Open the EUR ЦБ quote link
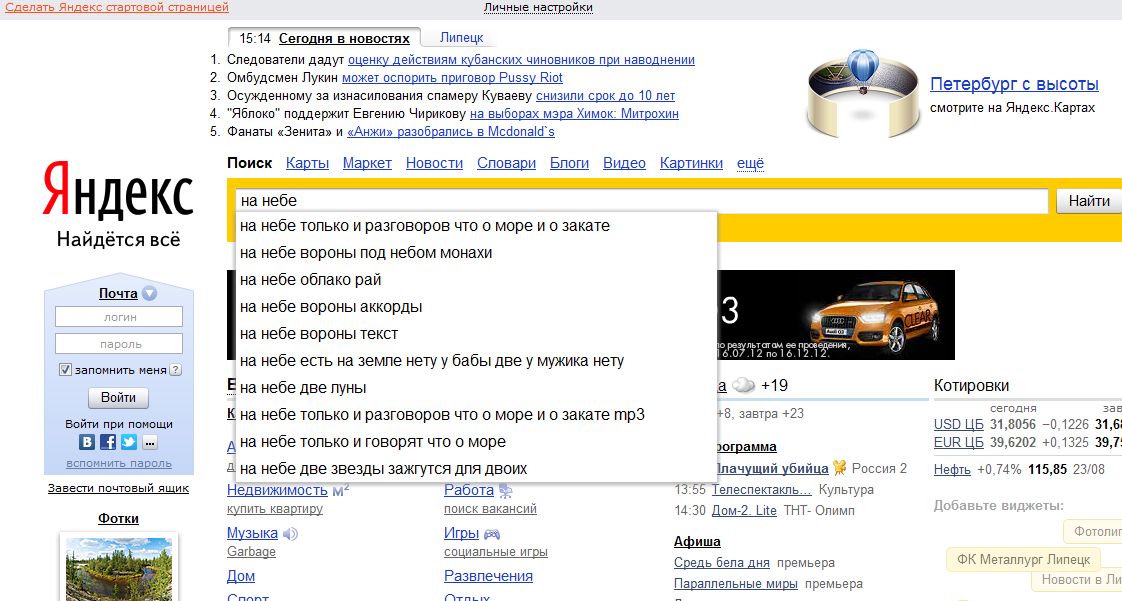Screen dimensions: 1122x601 pos(959,442)
